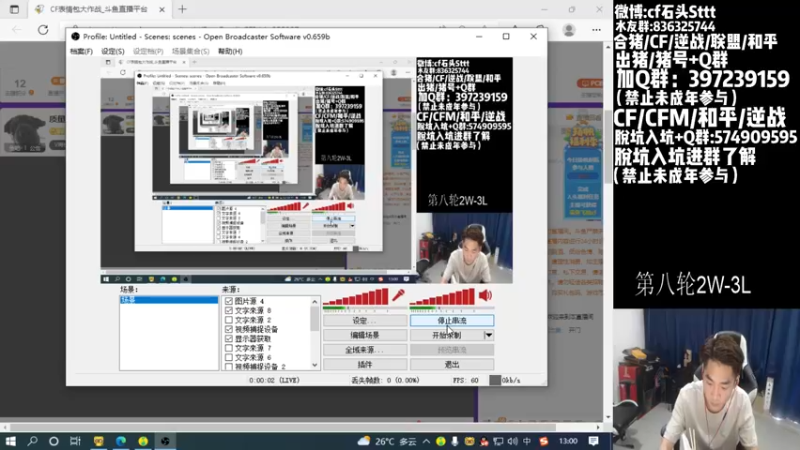Enable 文字来源 2 source

pyautogui.click(x=229, y=320)
